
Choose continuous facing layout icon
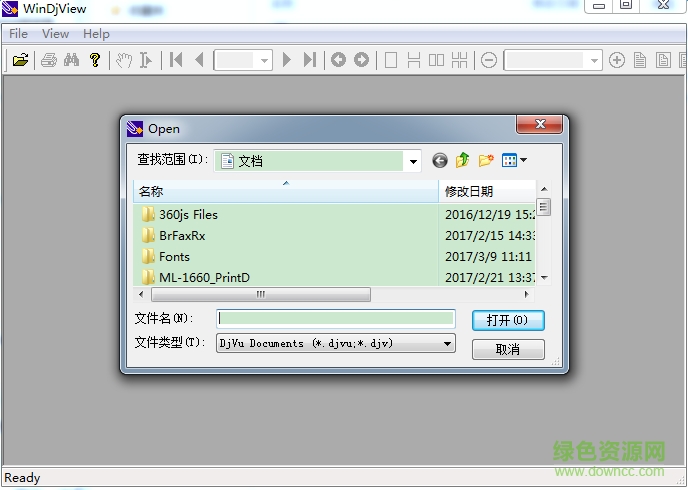pos(459,60)
